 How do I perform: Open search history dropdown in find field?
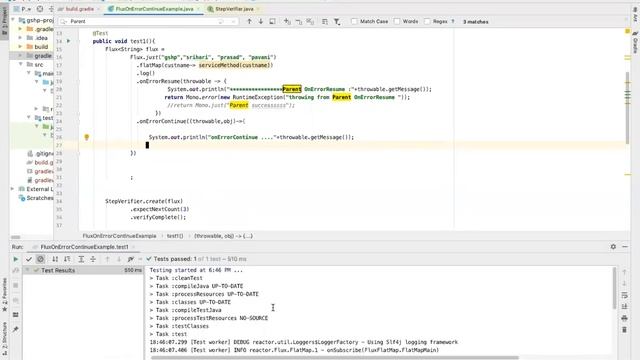(x=64, y=21)
